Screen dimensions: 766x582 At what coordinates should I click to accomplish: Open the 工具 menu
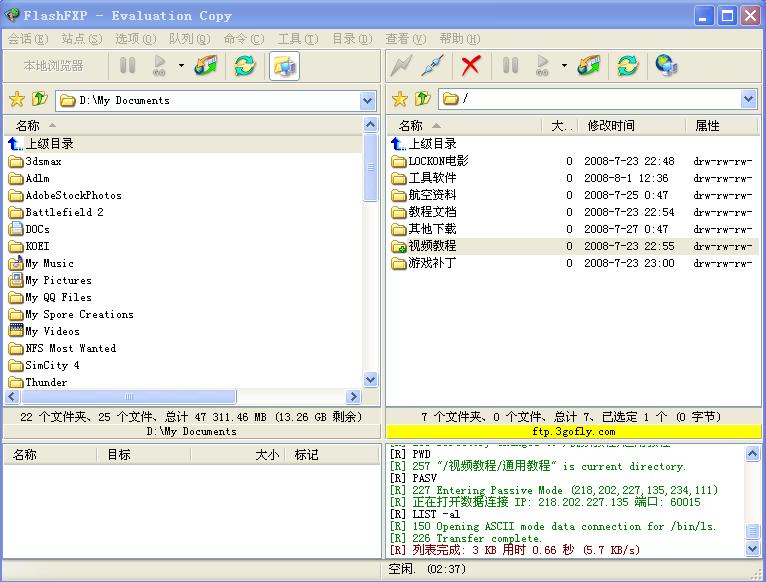[x=298, y=39]
